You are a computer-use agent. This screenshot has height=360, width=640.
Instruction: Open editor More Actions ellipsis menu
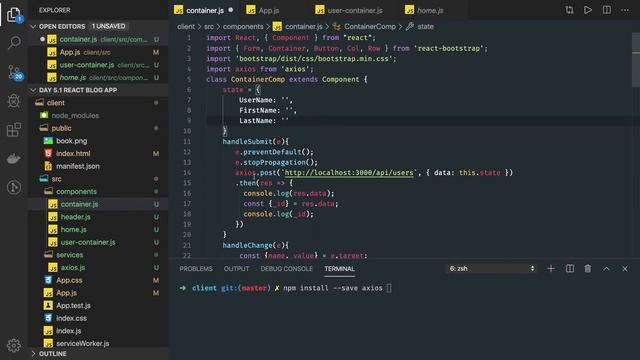point(625,10)
